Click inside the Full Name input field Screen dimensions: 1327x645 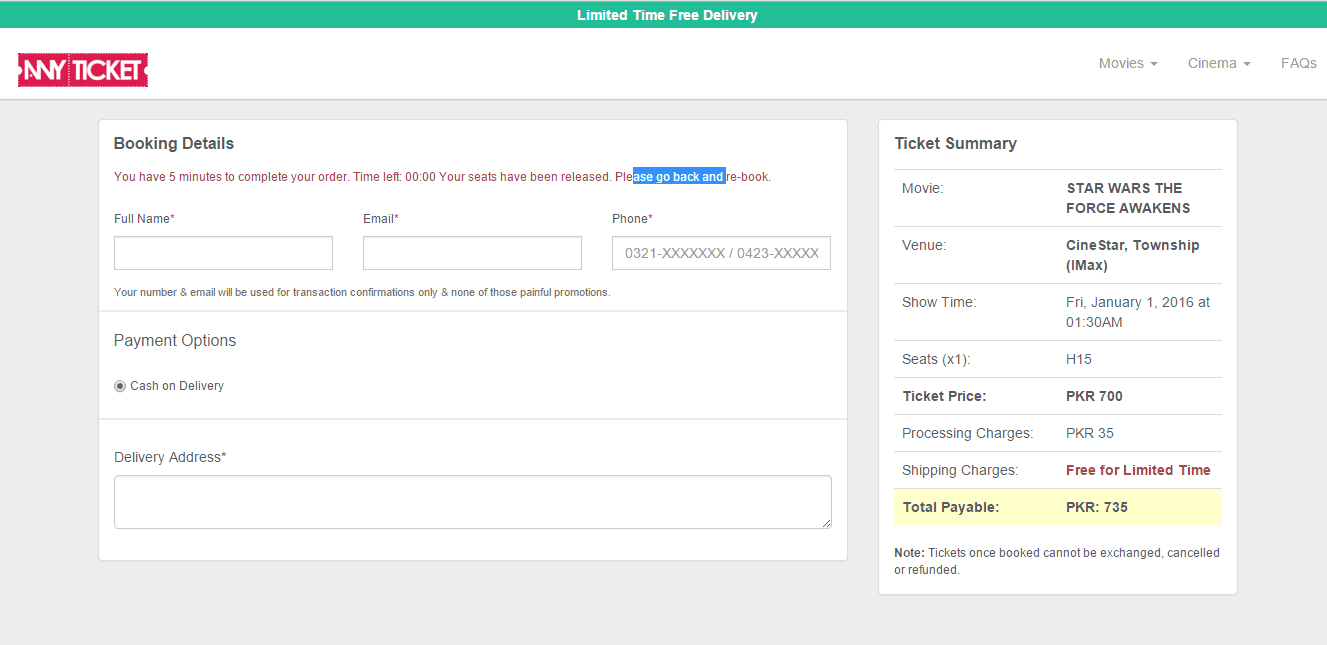coord(222,253)
